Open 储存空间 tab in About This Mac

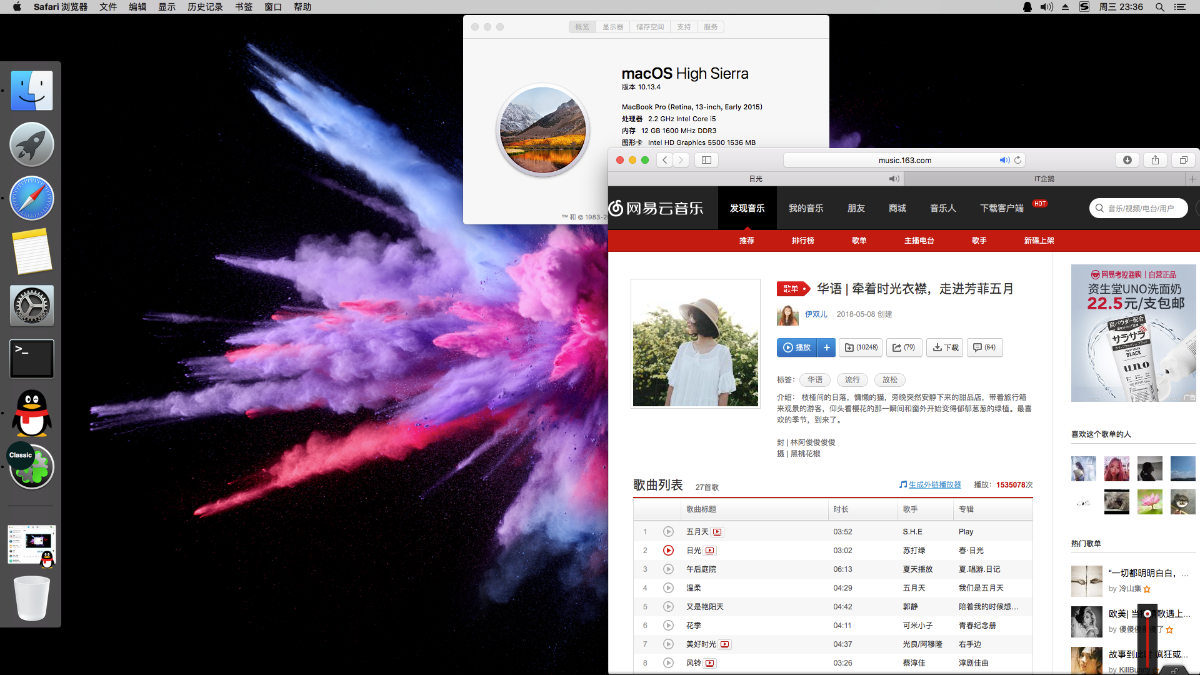[650, 27]
